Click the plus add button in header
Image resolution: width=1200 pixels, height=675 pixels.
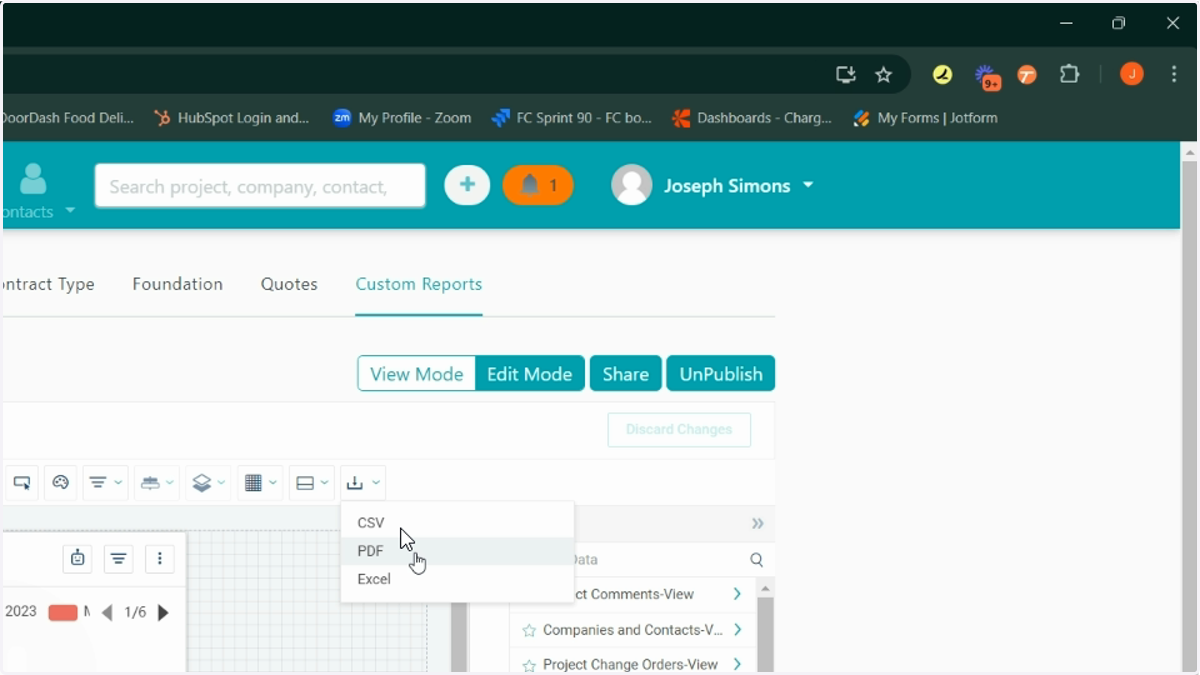pos(467,185)
